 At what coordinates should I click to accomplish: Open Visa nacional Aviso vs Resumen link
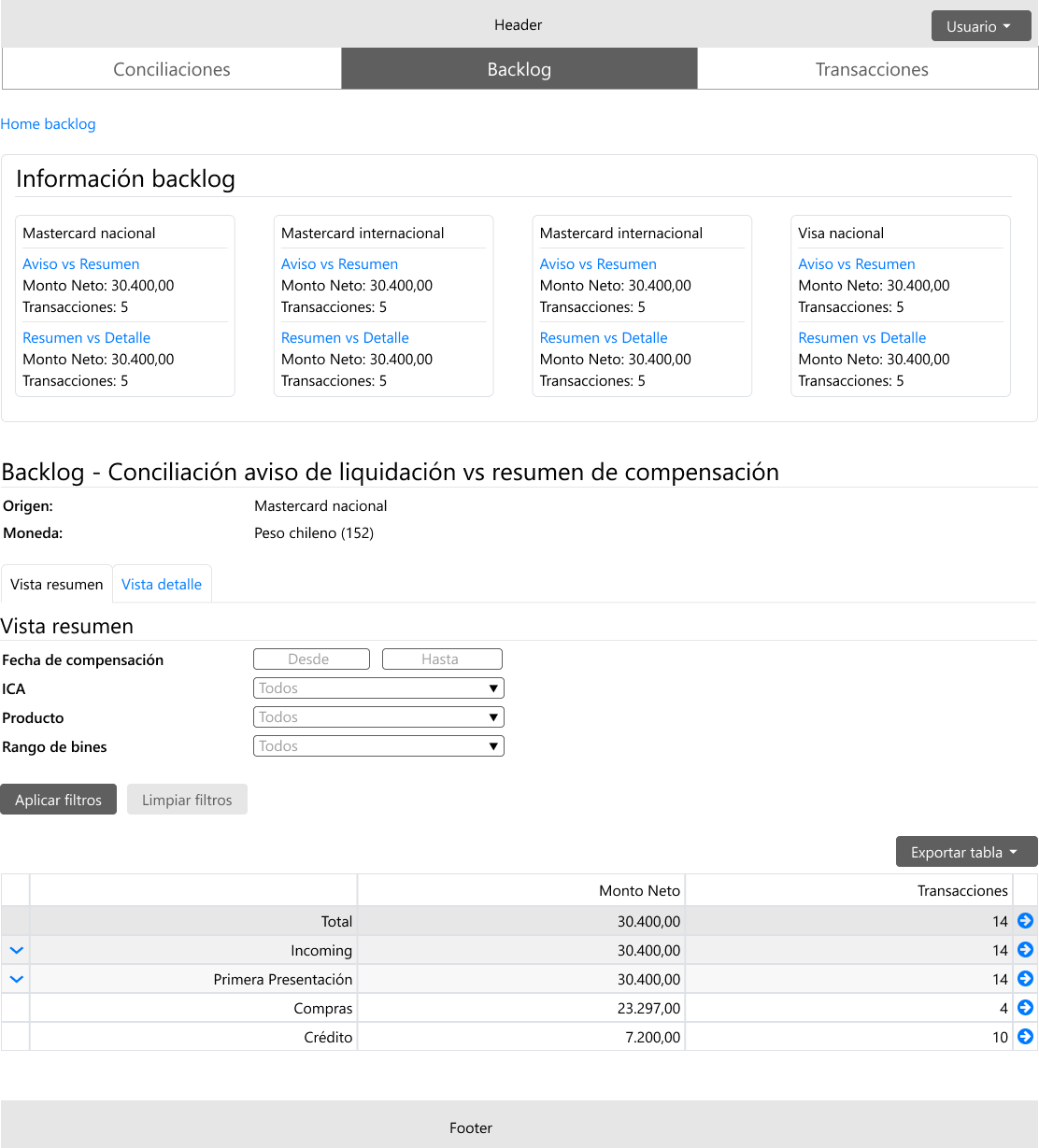pos(856,264)
